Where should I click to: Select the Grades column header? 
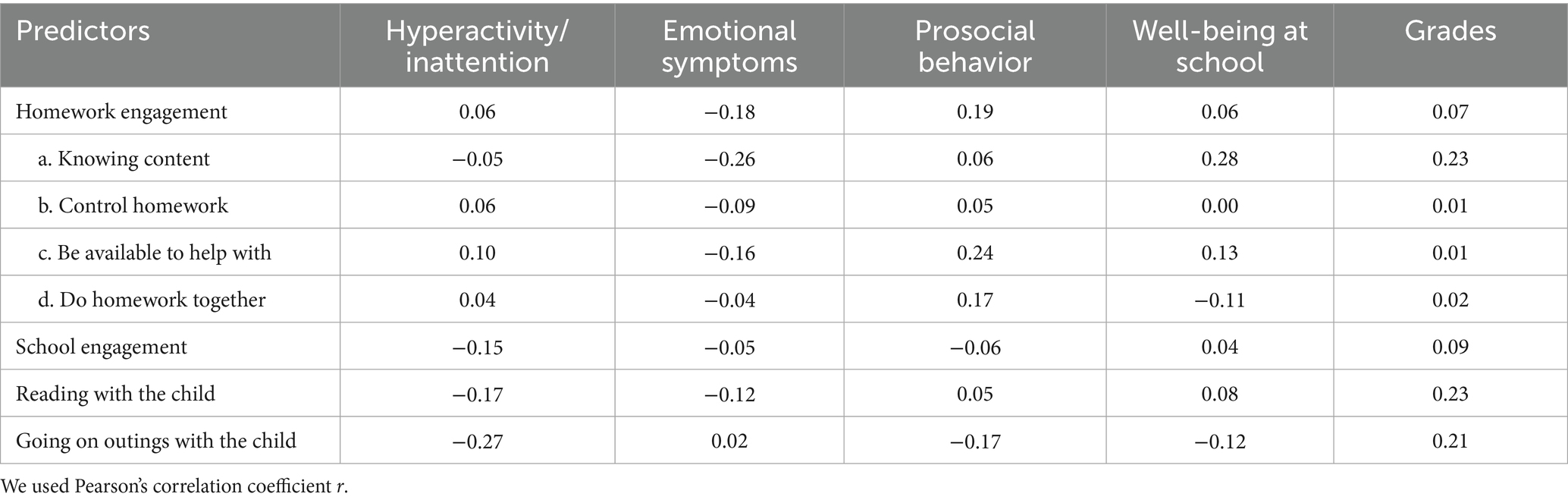tap(1450, 31)
